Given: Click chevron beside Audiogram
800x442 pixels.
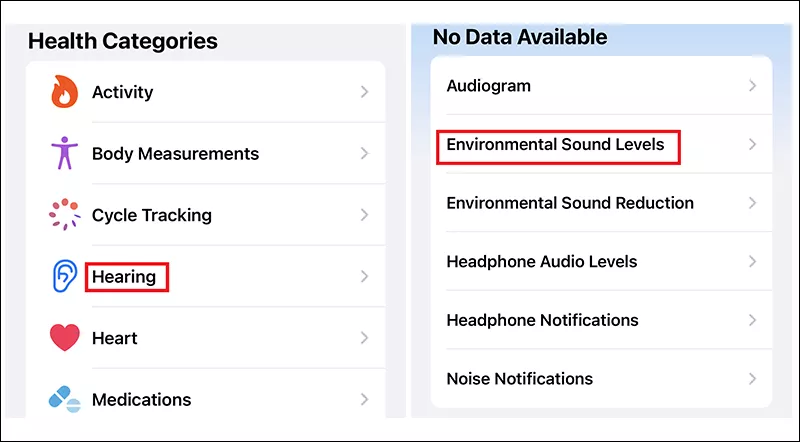Looking at the screenshot, I should click(x=753, y=86).
